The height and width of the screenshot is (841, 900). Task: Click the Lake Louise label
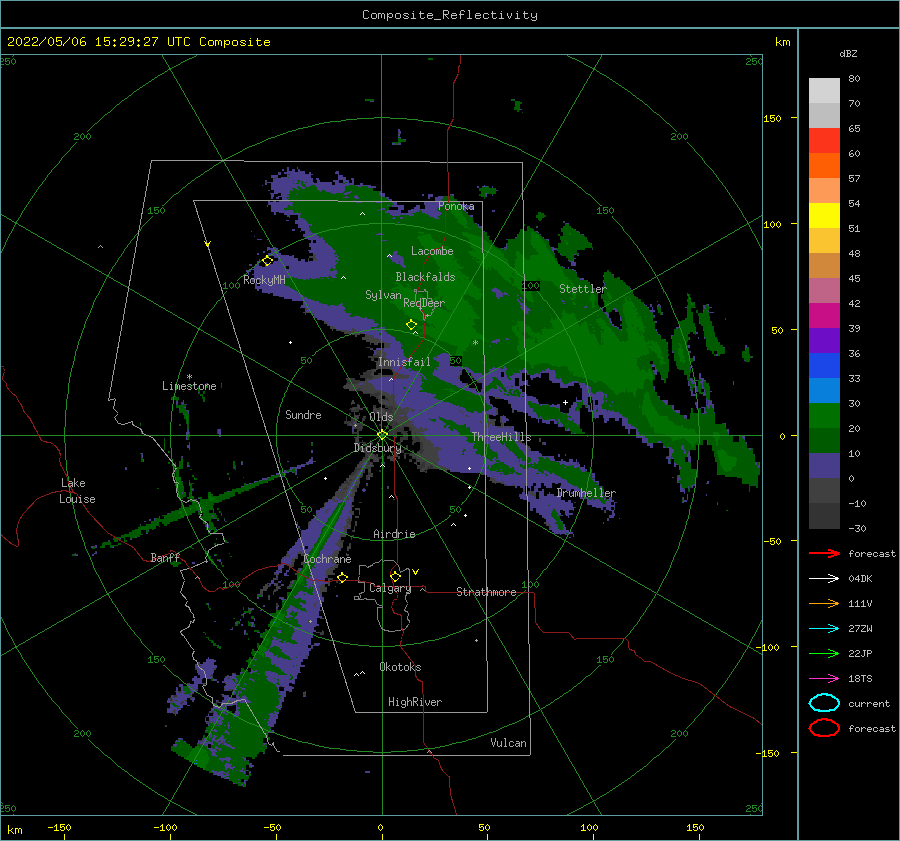[77, 491]
